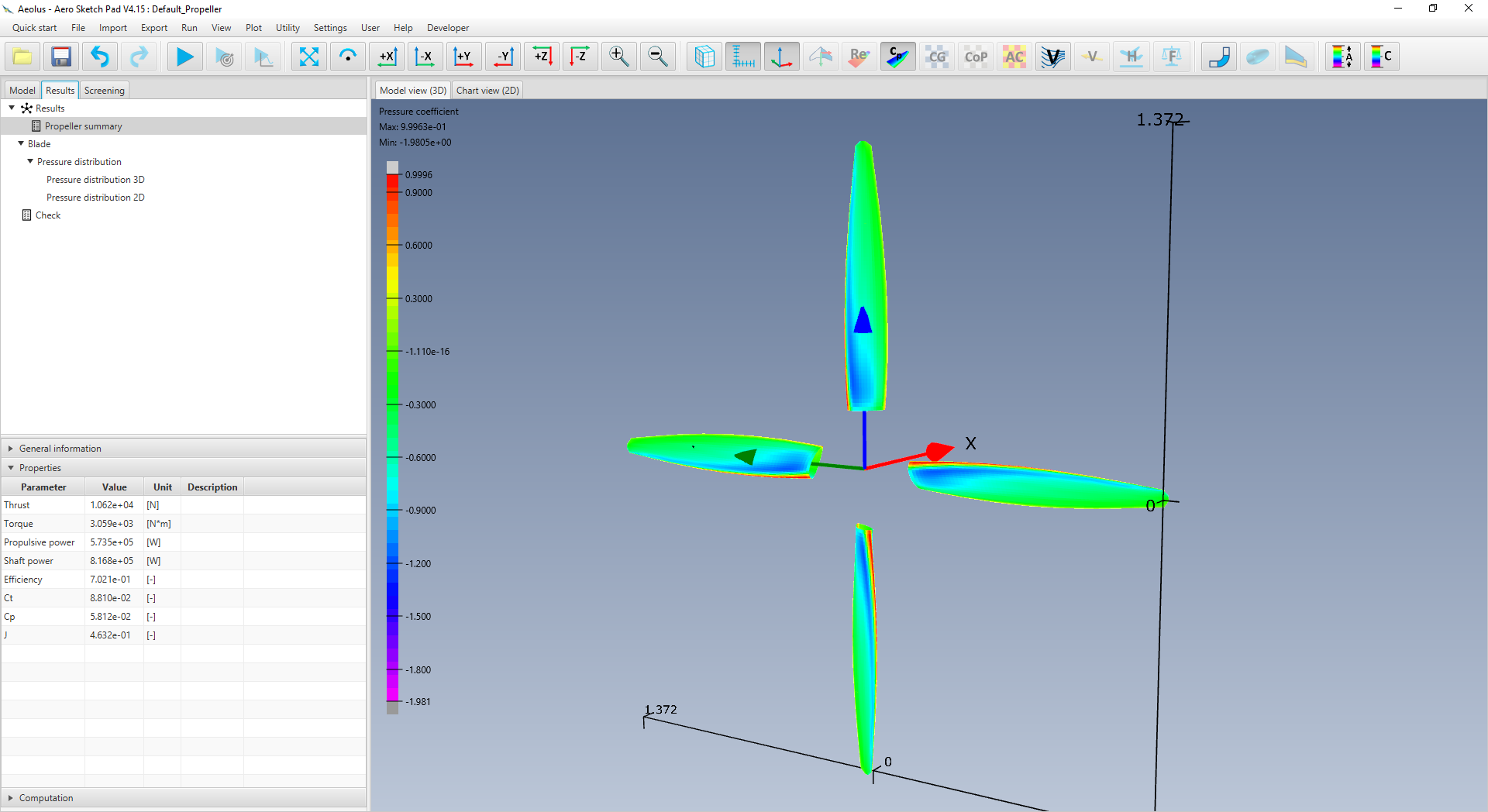Toggle the streamline V visualization

(1052, 56)
